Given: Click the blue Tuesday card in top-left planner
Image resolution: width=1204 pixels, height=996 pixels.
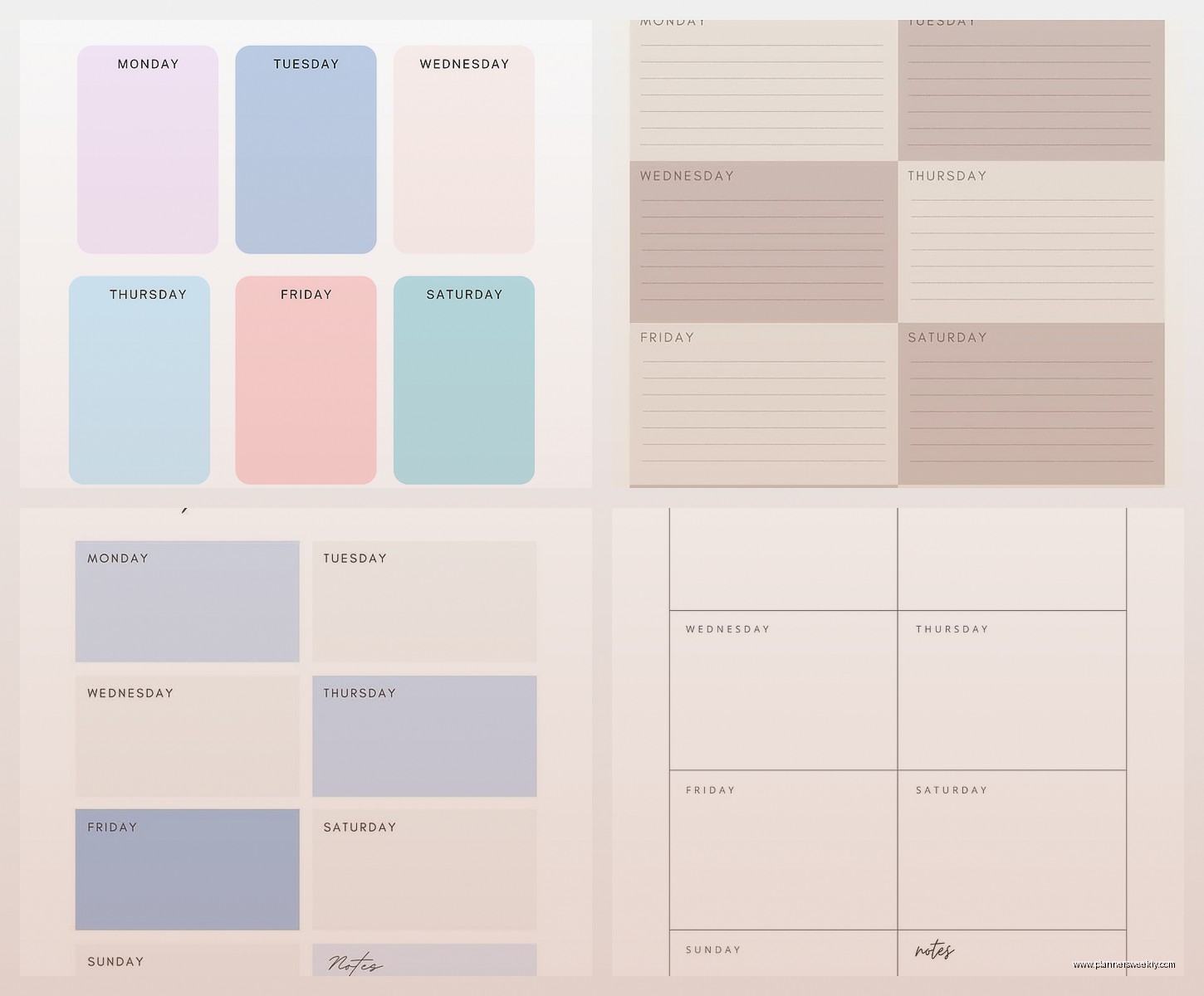Looking at the screenshot, I should (305, 149).
